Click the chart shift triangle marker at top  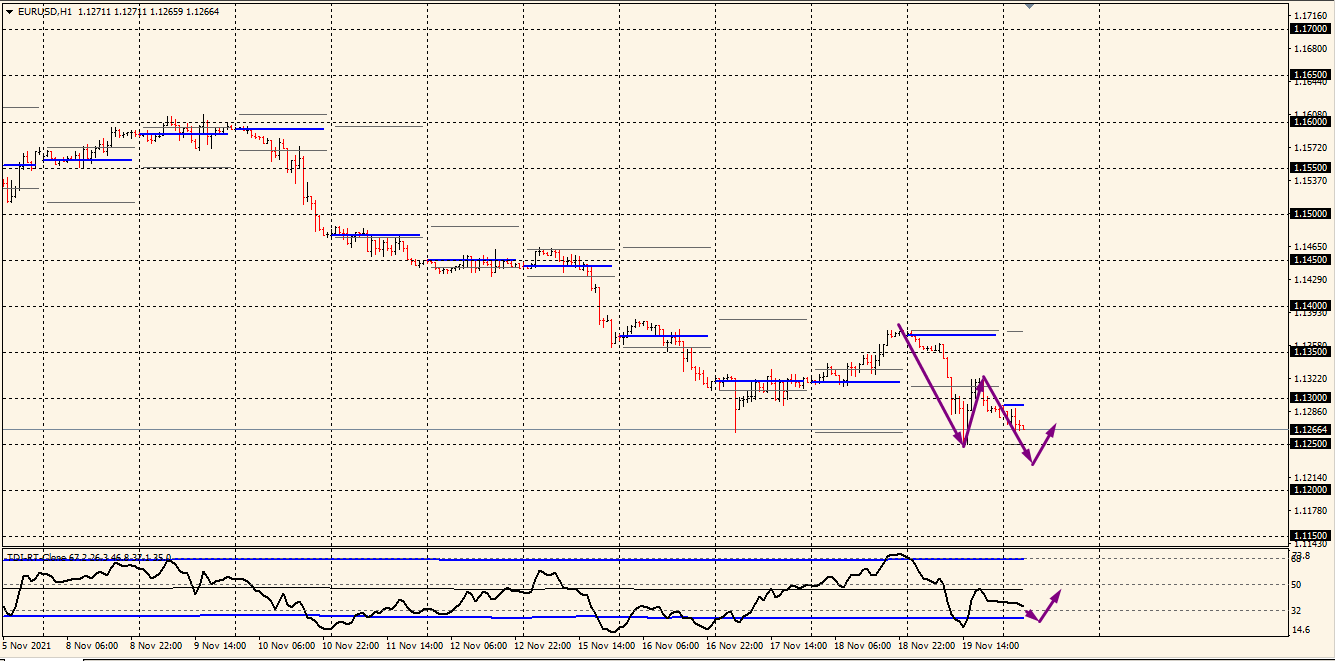(x=1030, y=6)
